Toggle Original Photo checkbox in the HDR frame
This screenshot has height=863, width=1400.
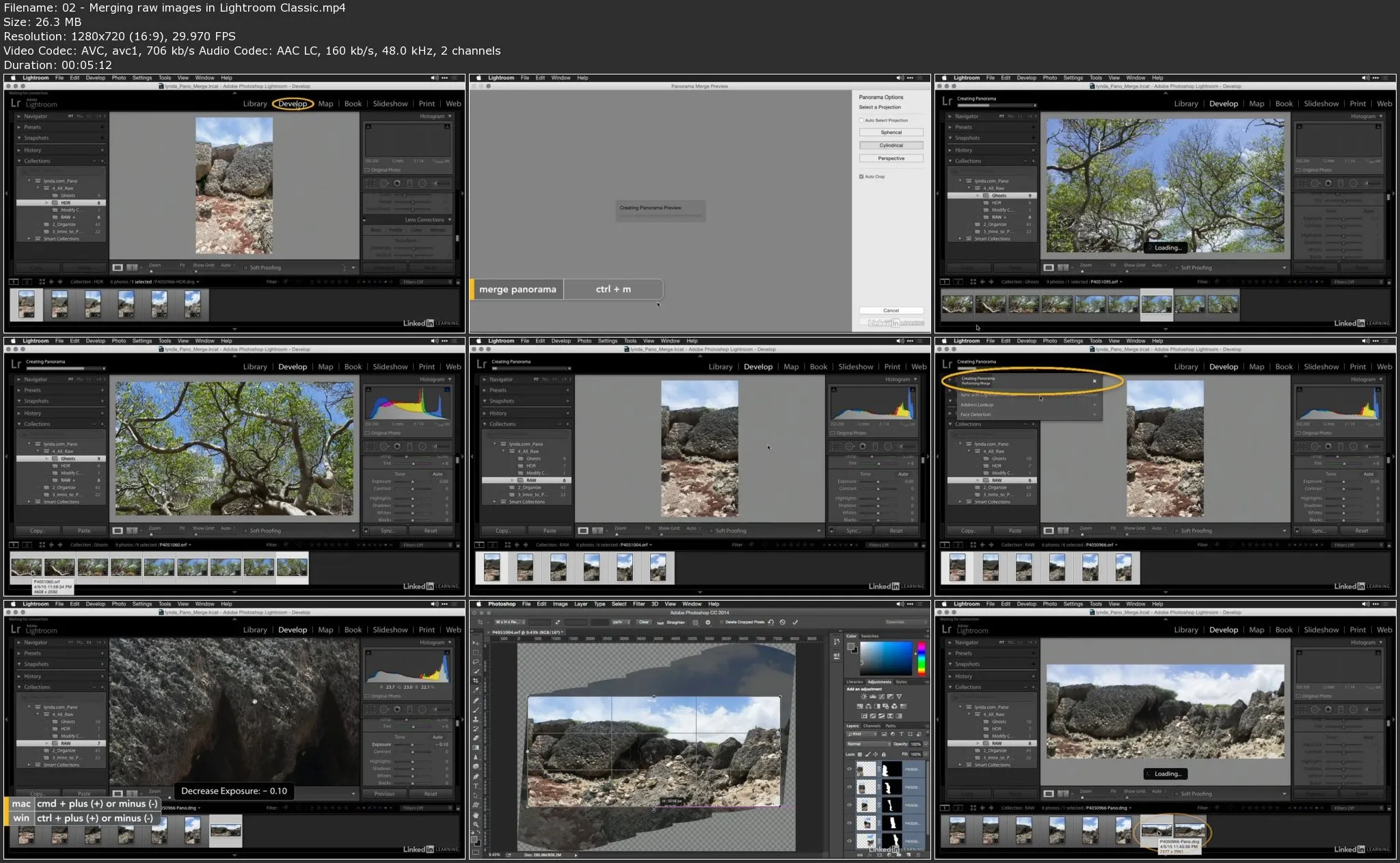367,169
